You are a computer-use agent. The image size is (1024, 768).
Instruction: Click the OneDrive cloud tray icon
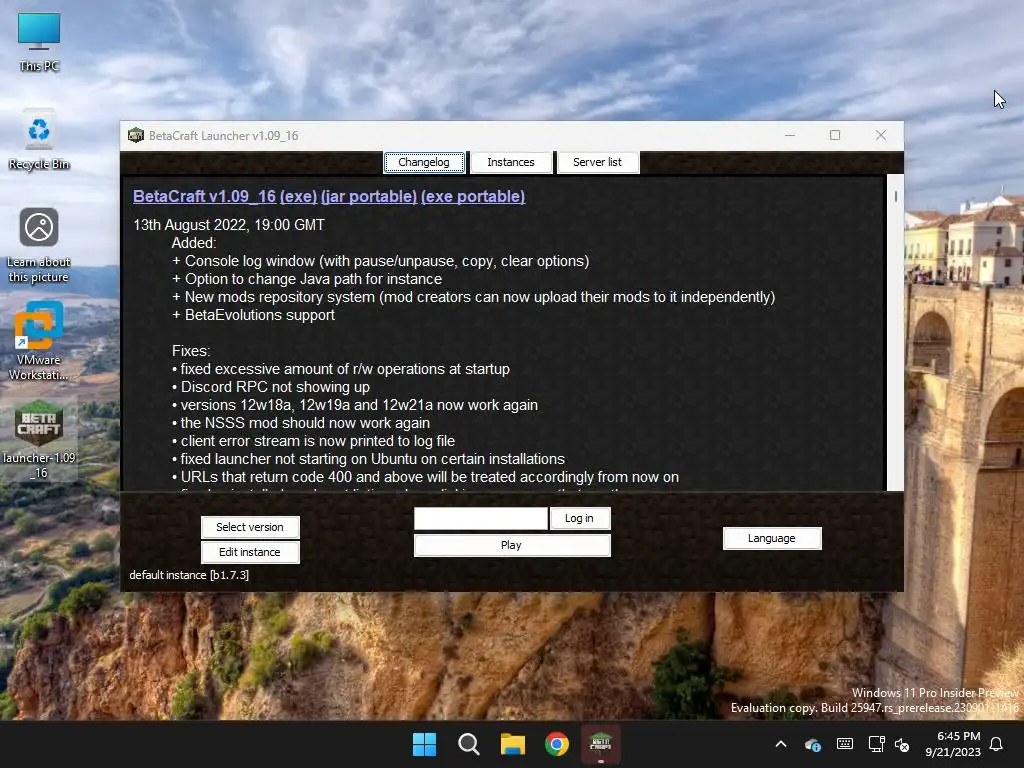[x=812, y=744]
